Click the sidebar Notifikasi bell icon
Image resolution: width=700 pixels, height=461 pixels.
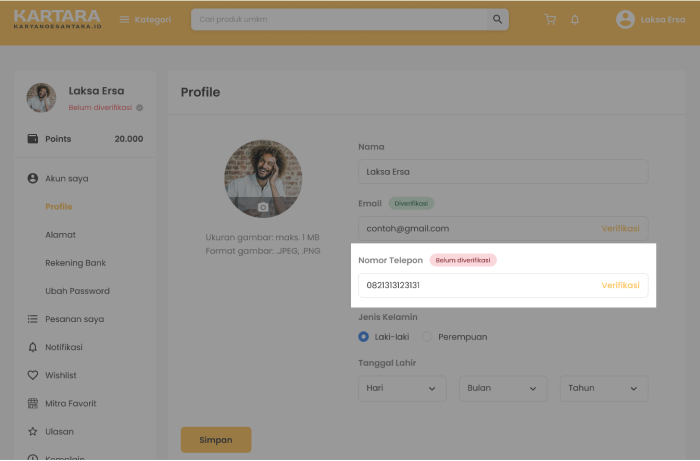[x=33, y=347]
